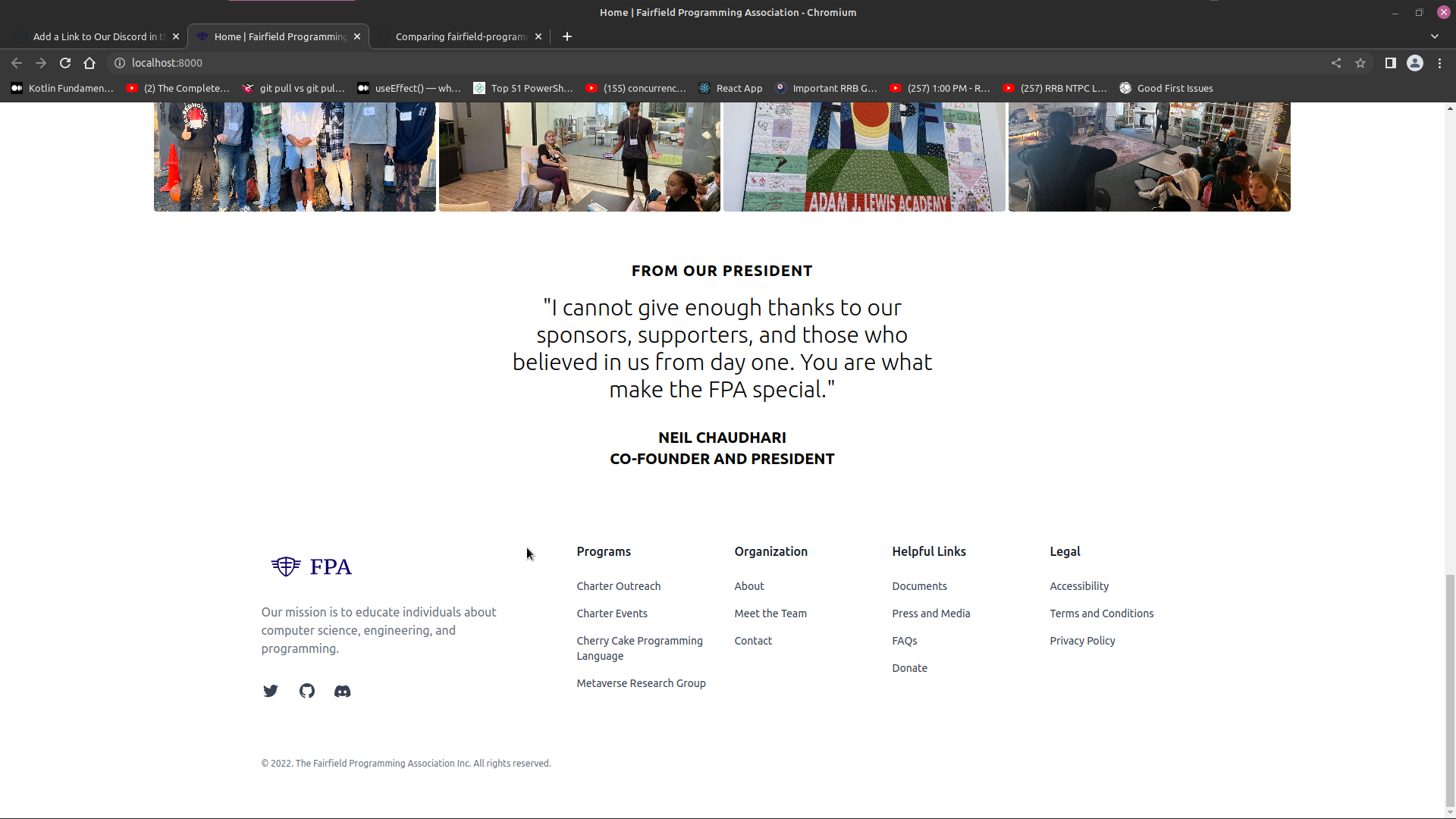Open the (257) RRB NTPC bookmark
This screenshot has height=819, width=1456.
pyautogui.click(x=1055, y=88)
